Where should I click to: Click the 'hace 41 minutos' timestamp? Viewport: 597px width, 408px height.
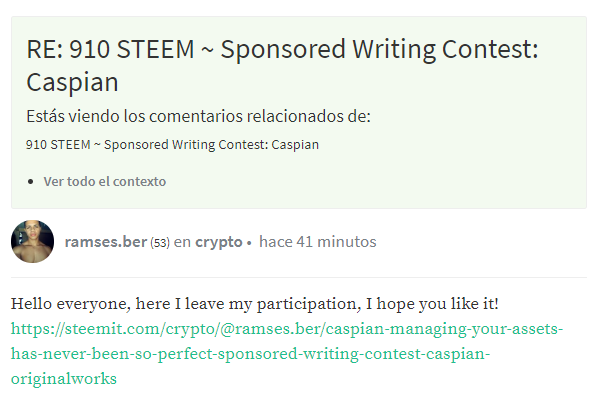point(318,242)
